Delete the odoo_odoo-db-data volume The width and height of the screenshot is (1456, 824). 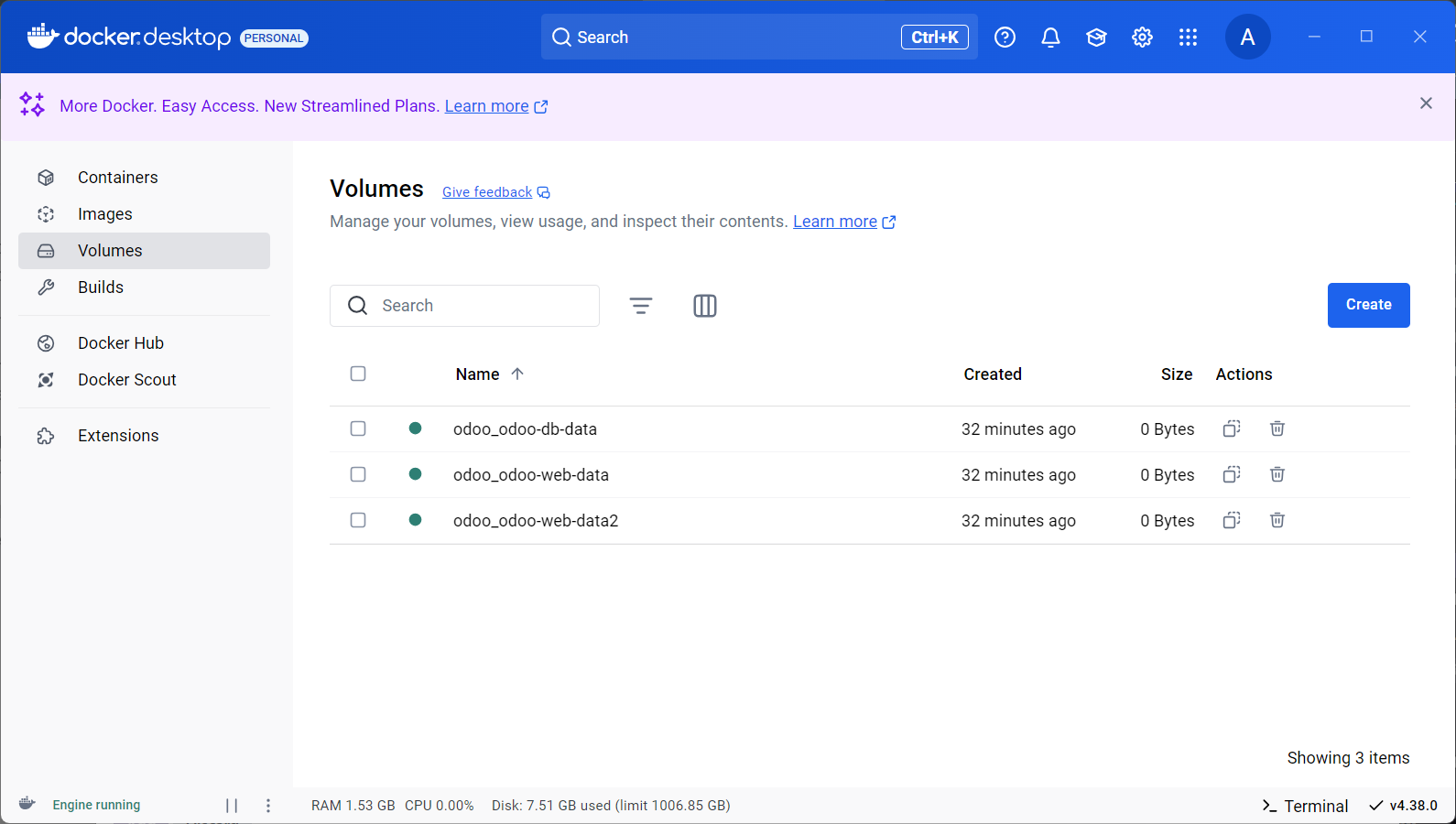pos(1277,428)
